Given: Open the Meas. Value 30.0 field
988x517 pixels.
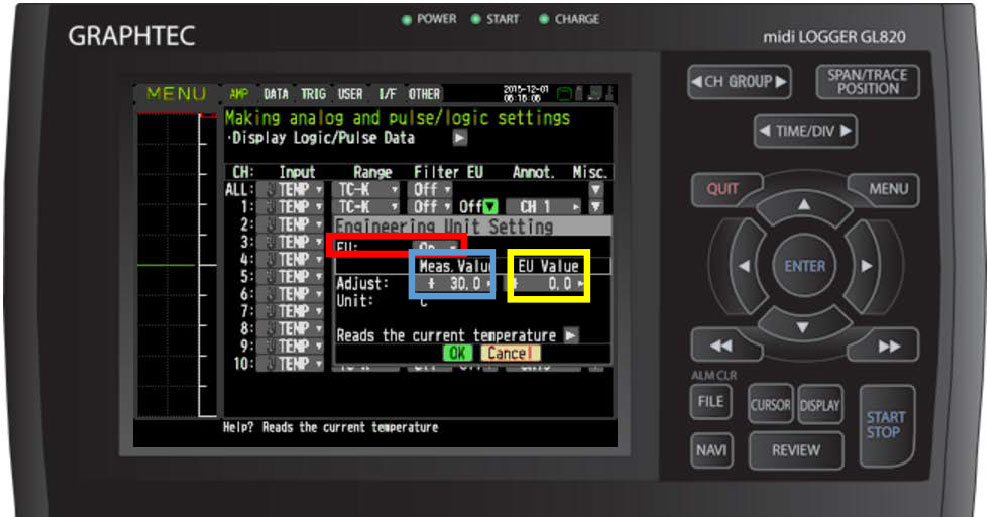Looking at the screenshot, I should point(453,284).
